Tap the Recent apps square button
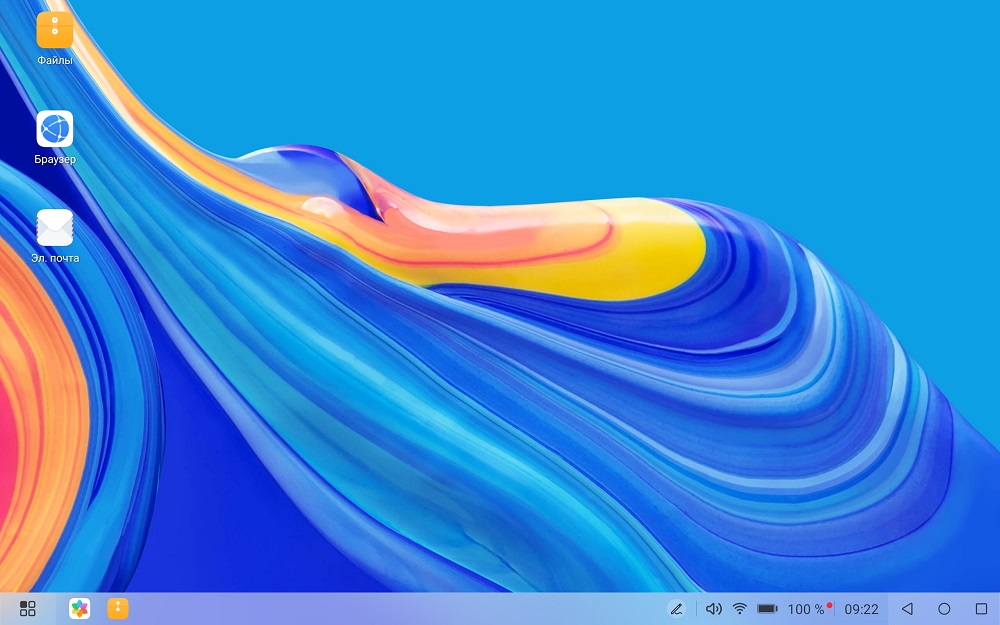Screen dimensions: 1000x625 point(982,609)
